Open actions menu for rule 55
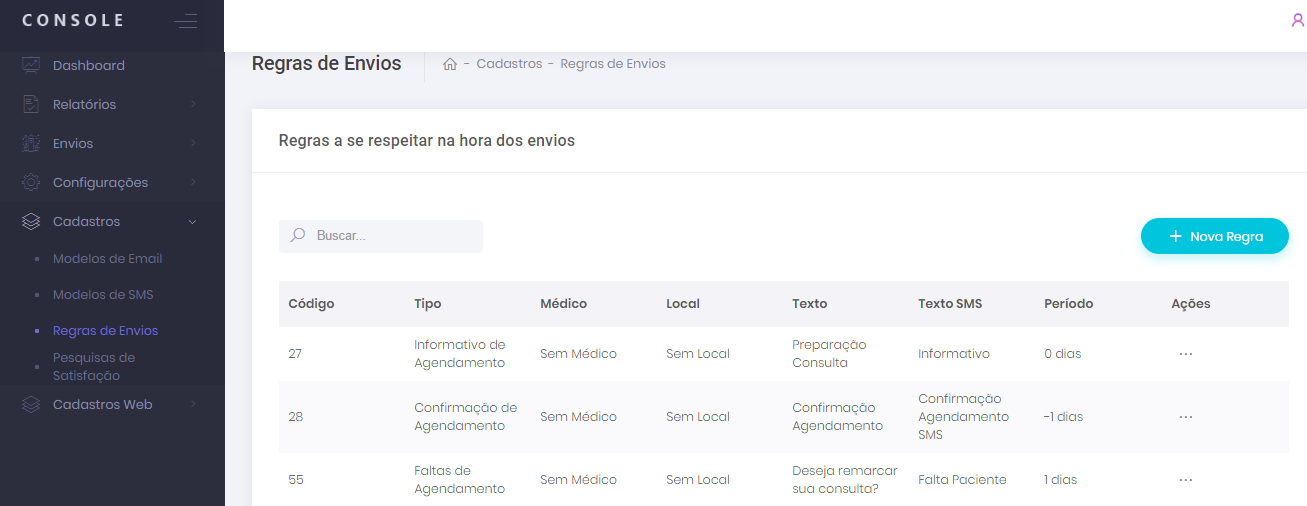The height and width of the screenshot is (506, 1307). 1185,480
